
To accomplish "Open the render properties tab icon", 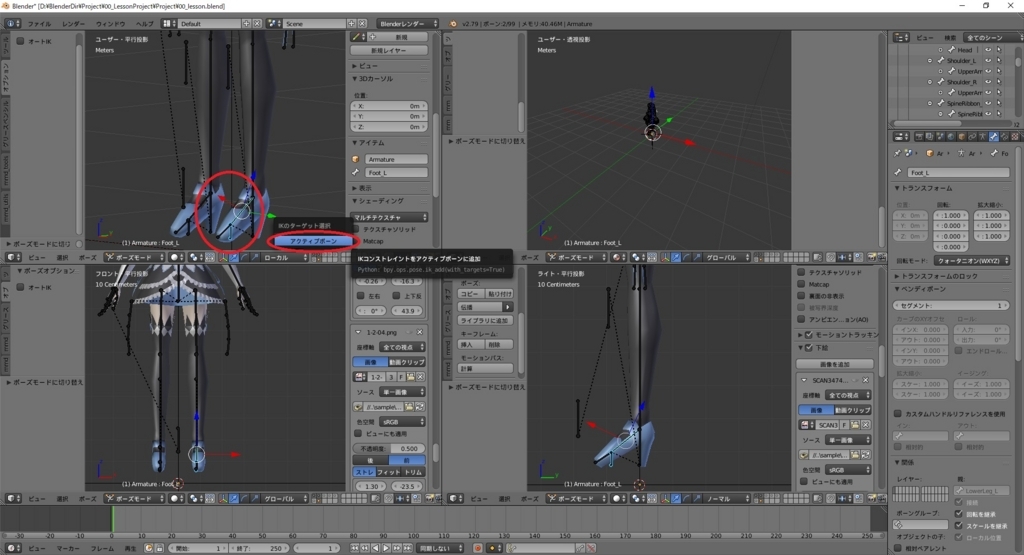I will (x=919, y=136).
